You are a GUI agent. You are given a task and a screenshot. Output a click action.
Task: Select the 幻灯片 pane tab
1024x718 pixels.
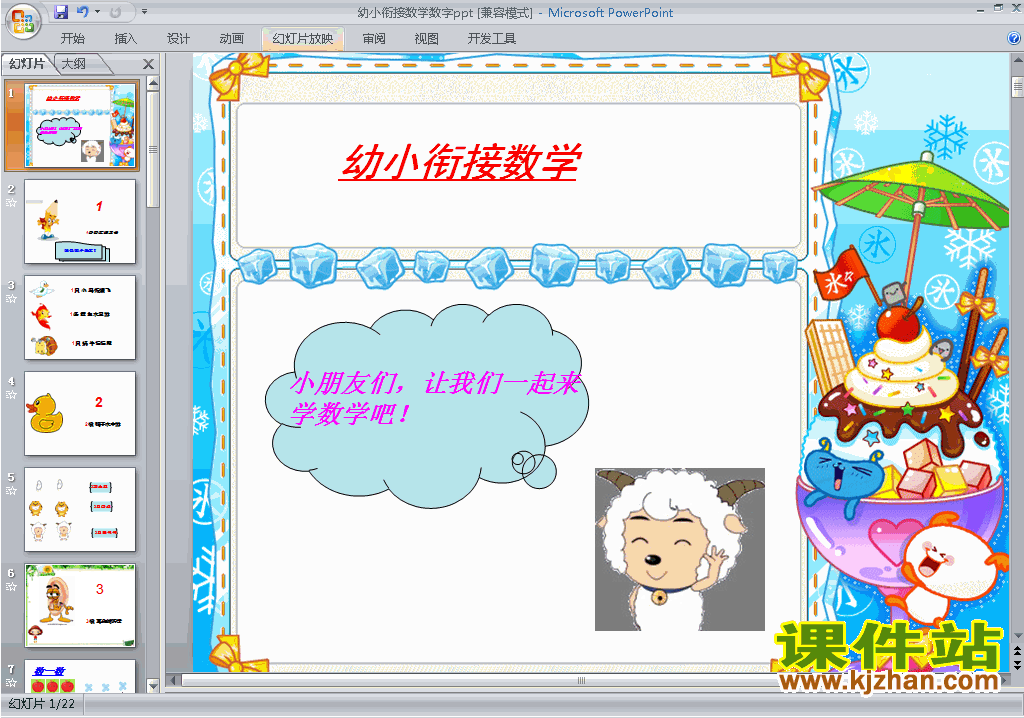(27, 64)
